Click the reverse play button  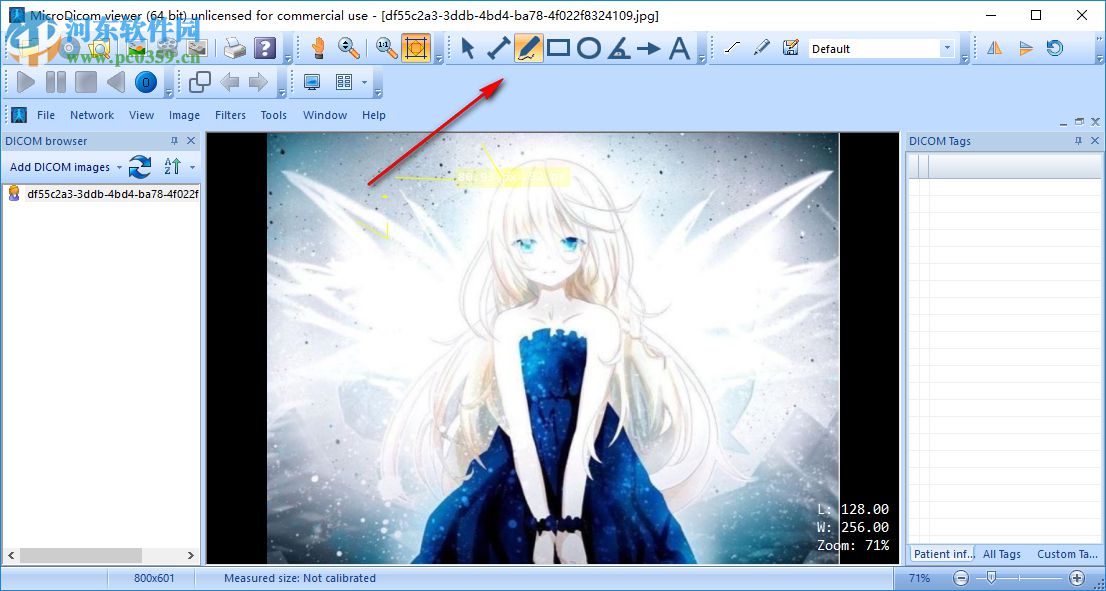116,83
